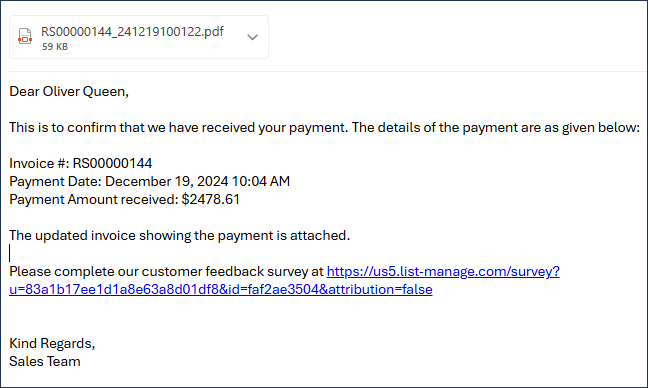Viewport: 648px width, 388px height.
Task: Click the Payment Amount received label
Action: [x=93, y=199]
